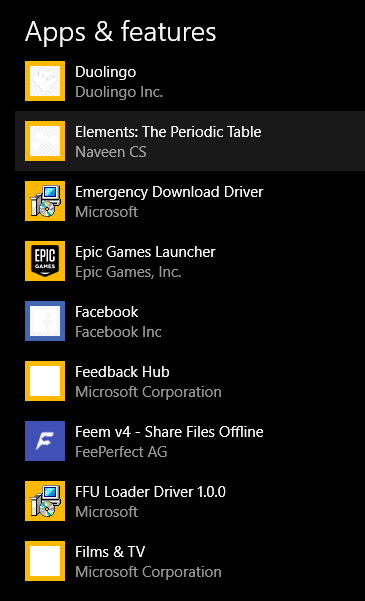Select the Facebook app name
The width and height of the screenshot is (365, 601).
pyautogui.click(x=107, y=312)
